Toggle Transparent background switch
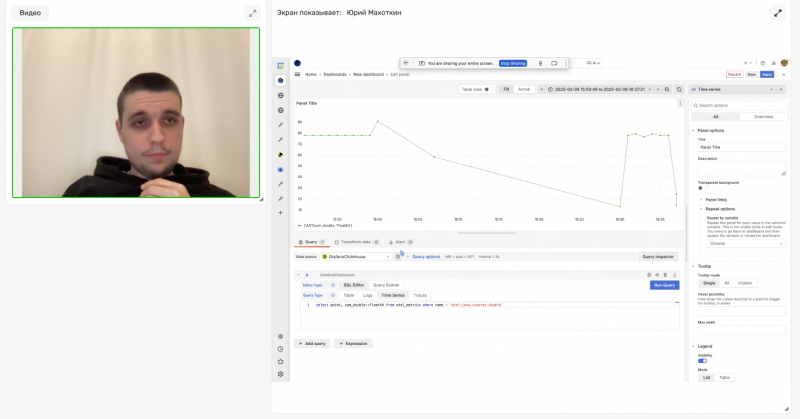 tap(699, 187)
